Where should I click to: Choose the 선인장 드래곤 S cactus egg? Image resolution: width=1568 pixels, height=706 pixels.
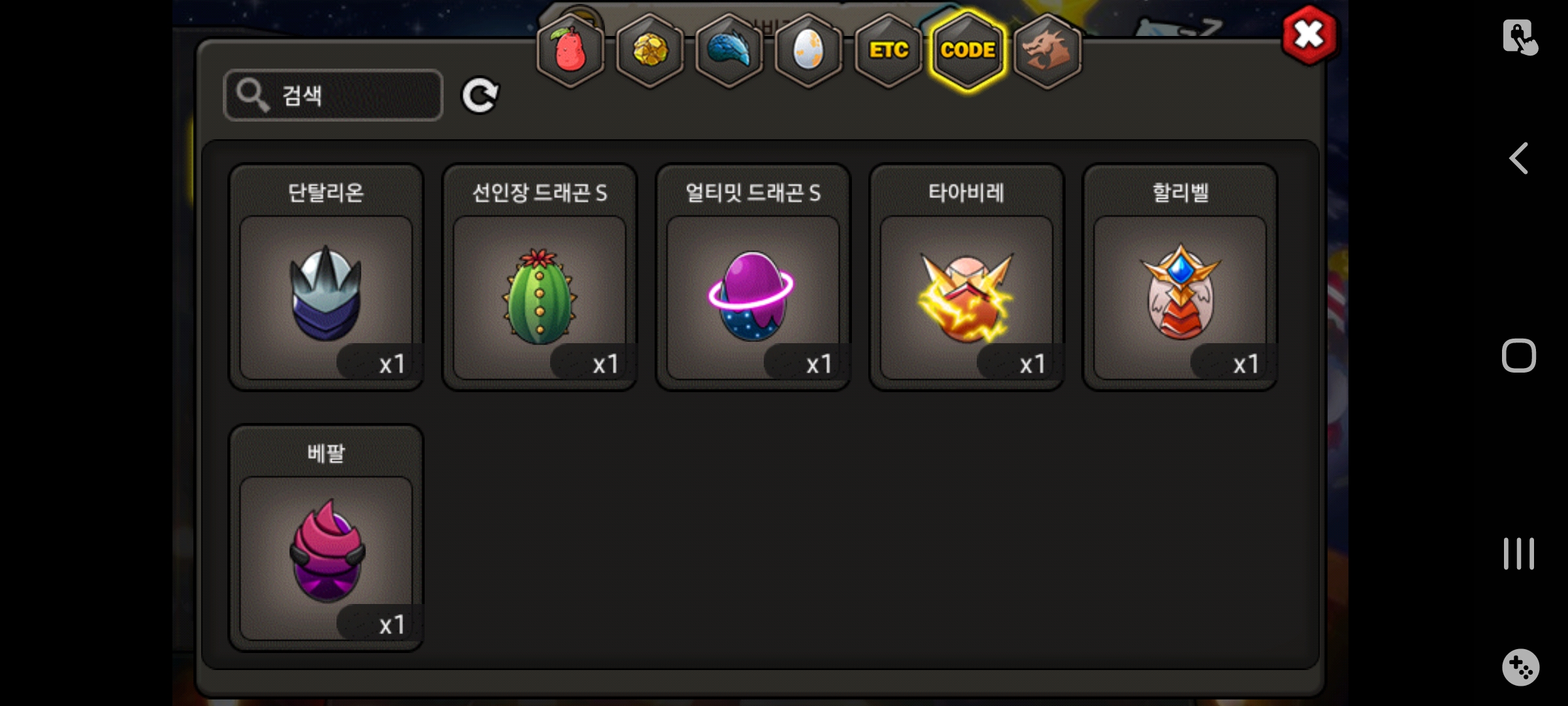point(540,277)
